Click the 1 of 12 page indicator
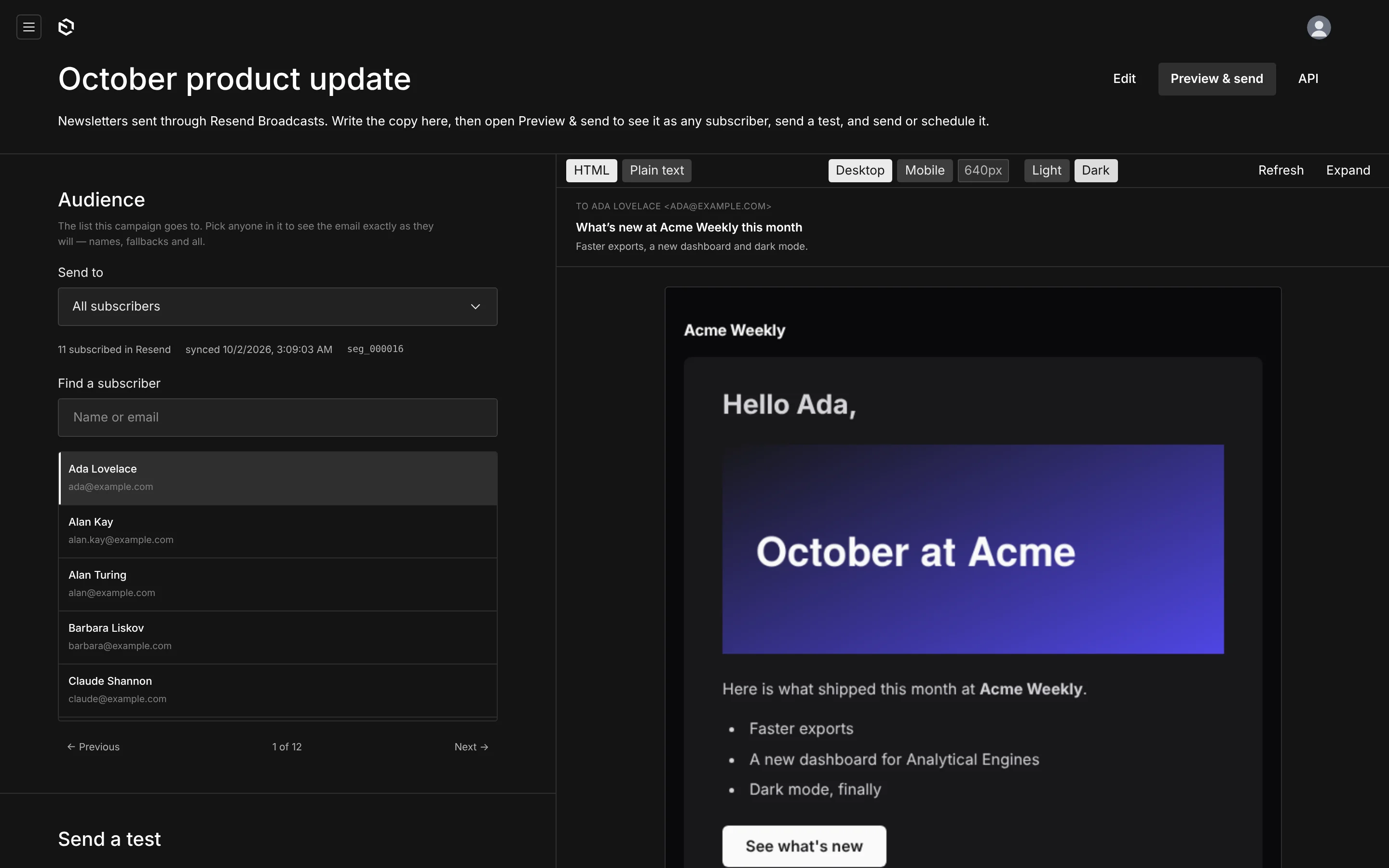Screen dimensions: 1389x868 click(287, 747)
